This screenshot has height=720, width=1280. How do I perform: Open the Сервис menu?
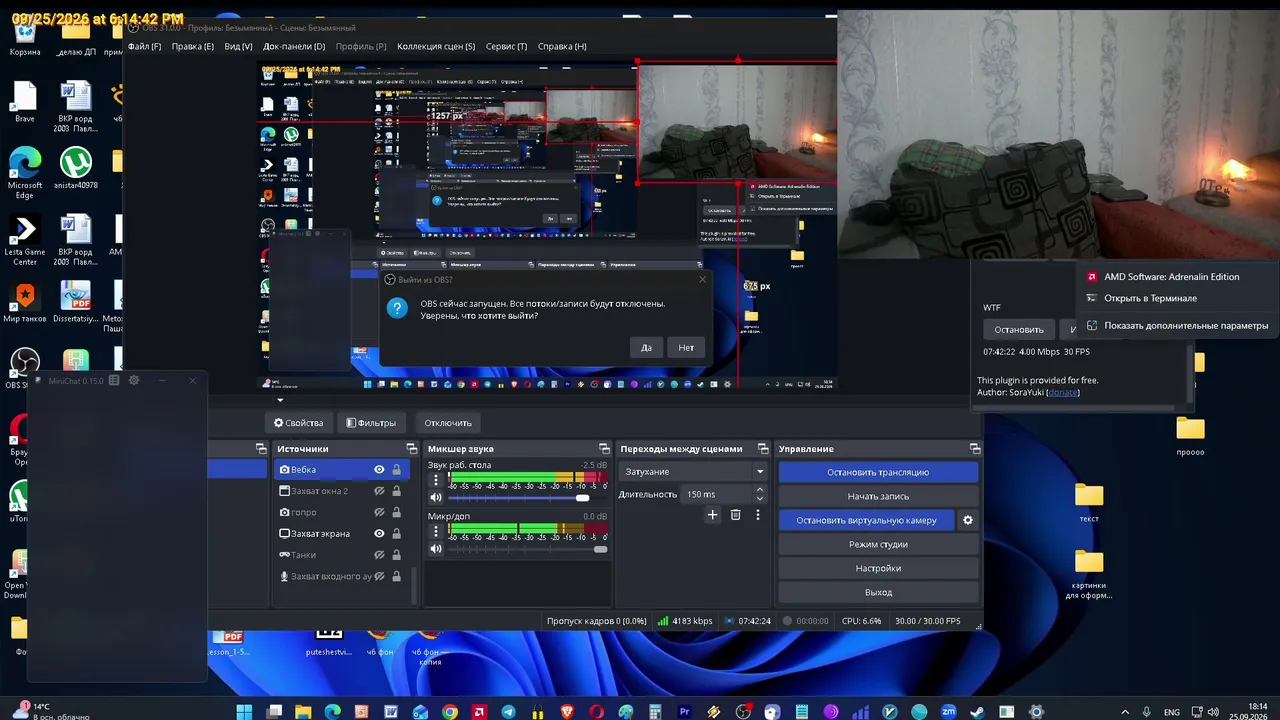tap(506, 46)
